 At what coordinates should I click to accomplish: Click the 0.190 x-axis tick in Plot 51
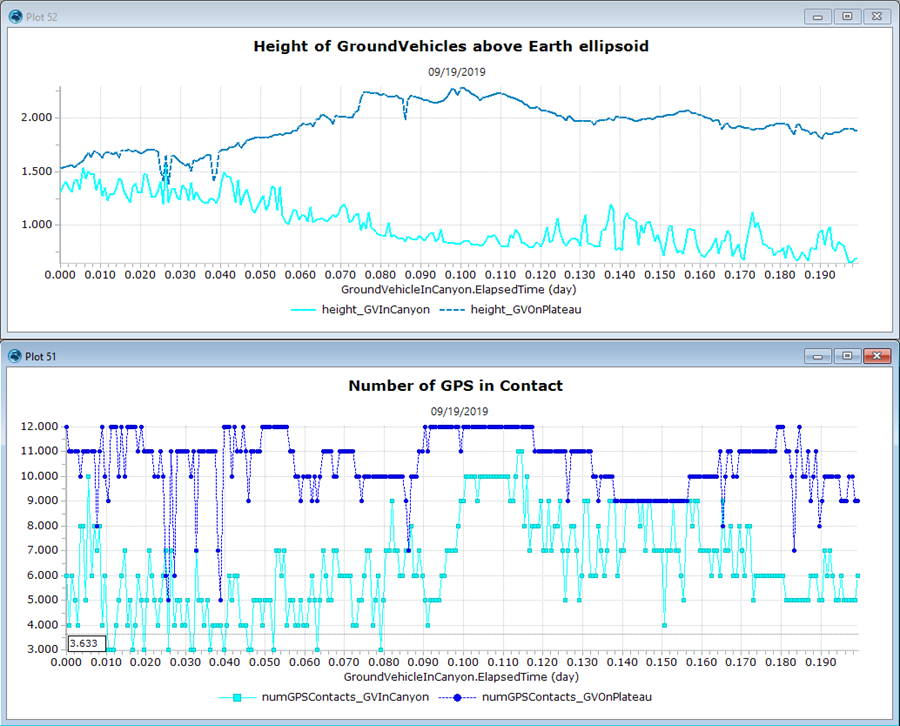(821, 662)
